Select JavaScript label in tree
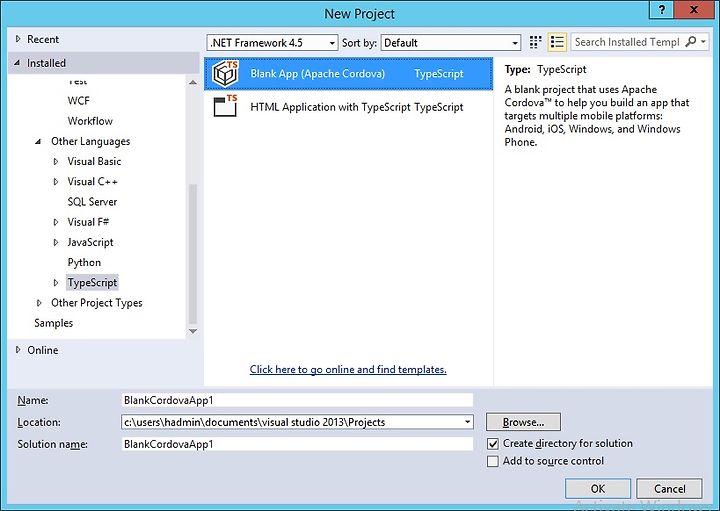 pos(90,242)
